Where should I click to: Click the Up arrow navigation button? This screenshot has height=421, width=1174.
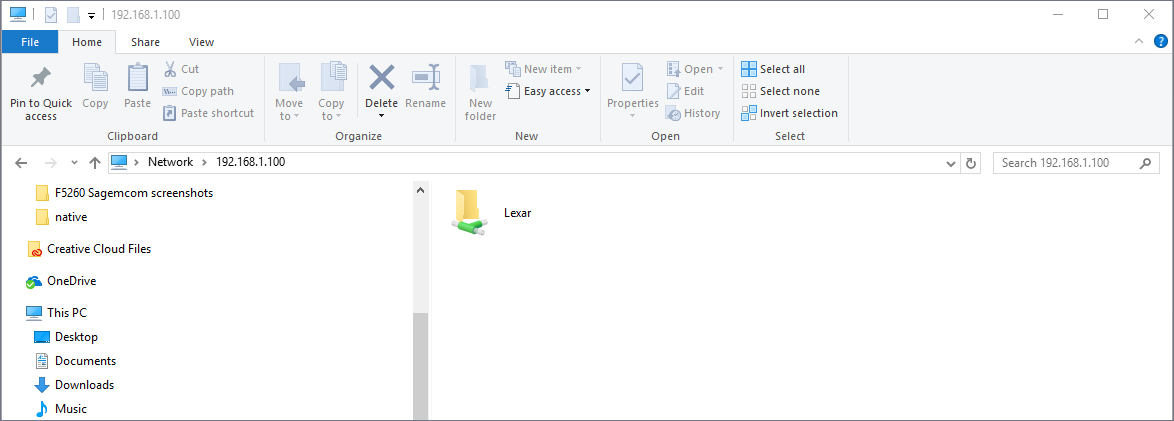[95, 162]
